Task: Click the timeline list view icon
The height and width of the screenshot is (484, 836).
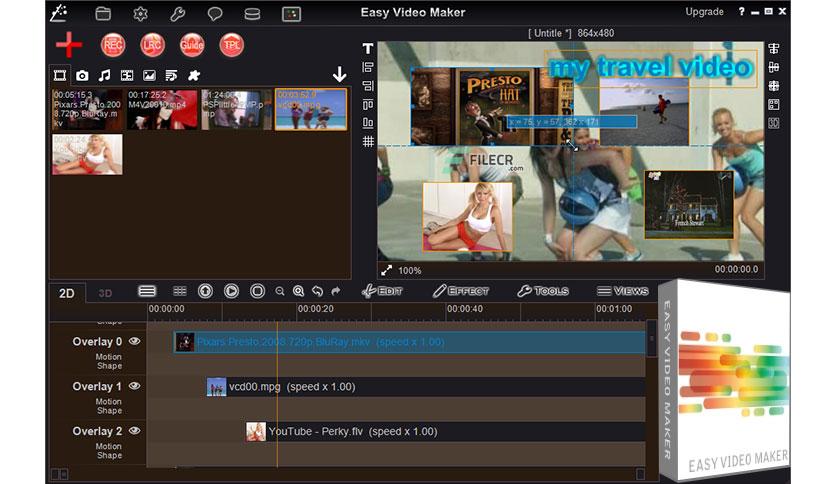Action: [147, 291]
